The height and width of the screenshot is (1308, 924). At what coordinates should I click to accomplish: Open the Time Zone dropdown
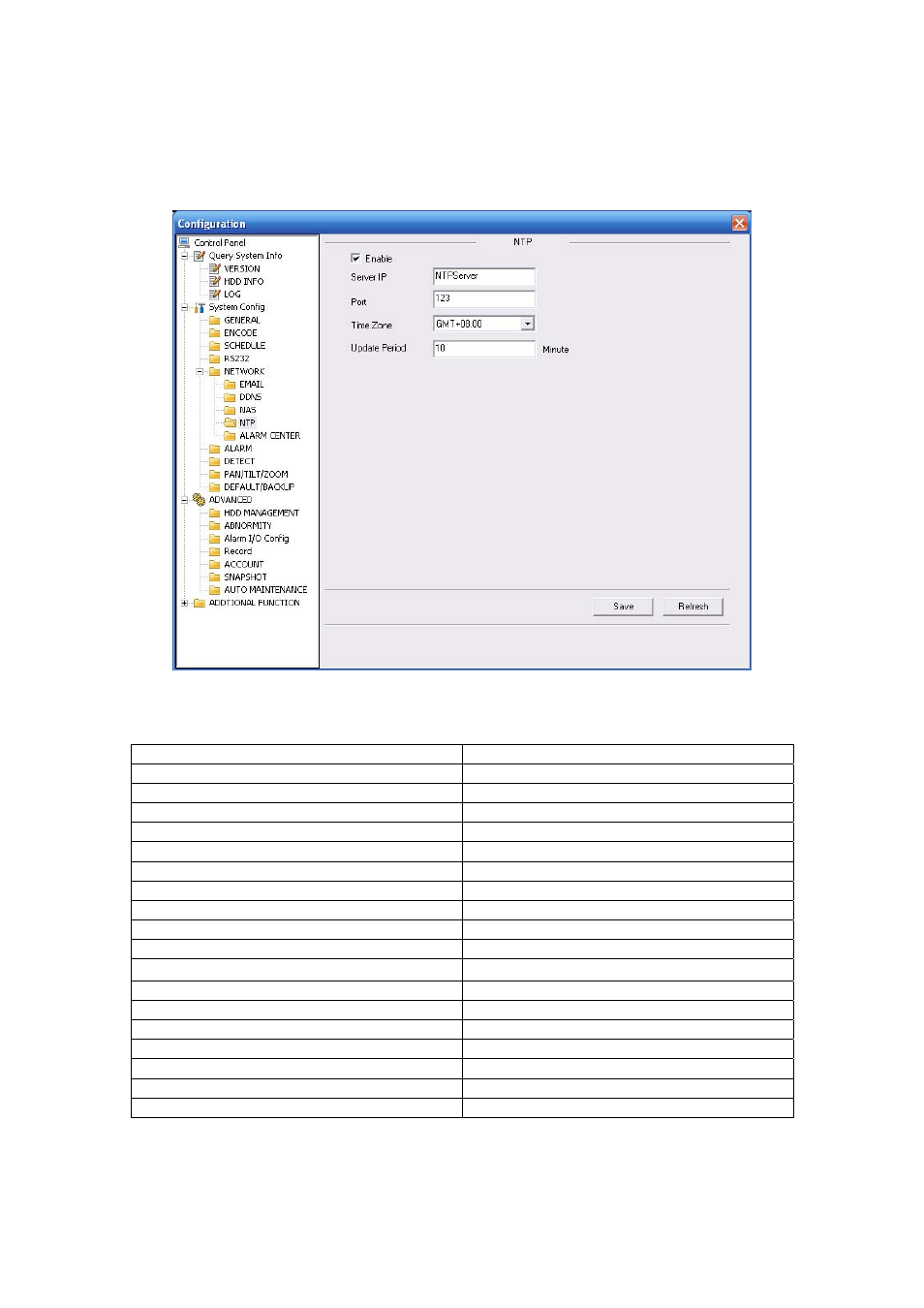click(528, 324)
